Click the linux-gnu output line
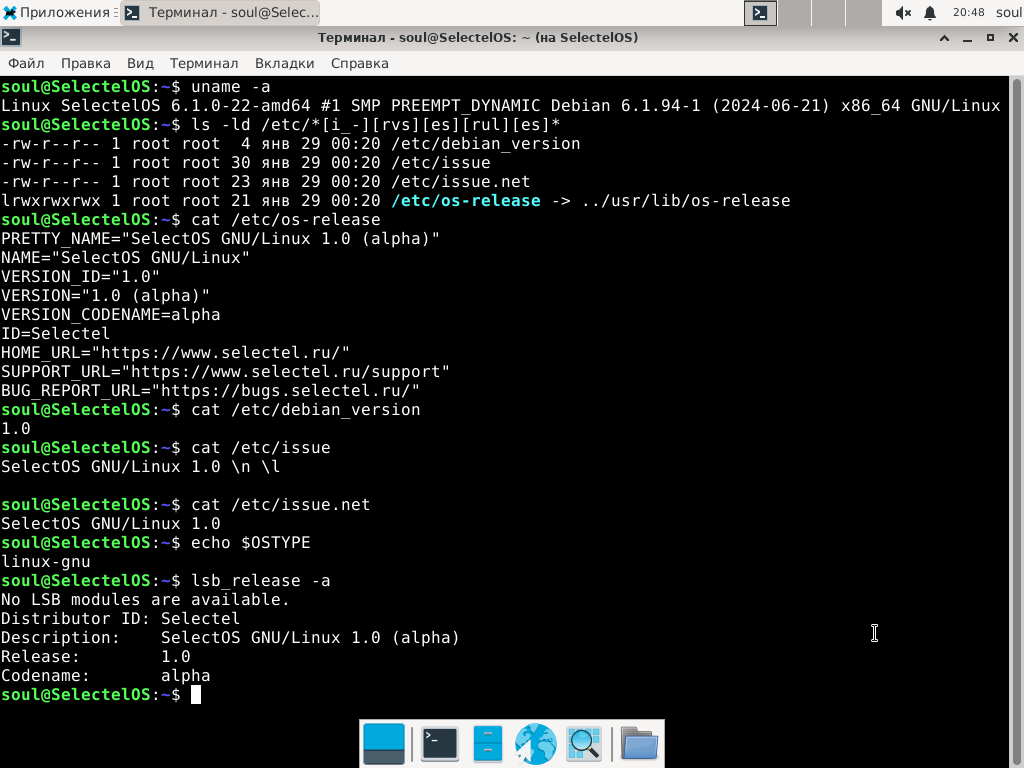The image size is (1024, 768). pos(46,562)
